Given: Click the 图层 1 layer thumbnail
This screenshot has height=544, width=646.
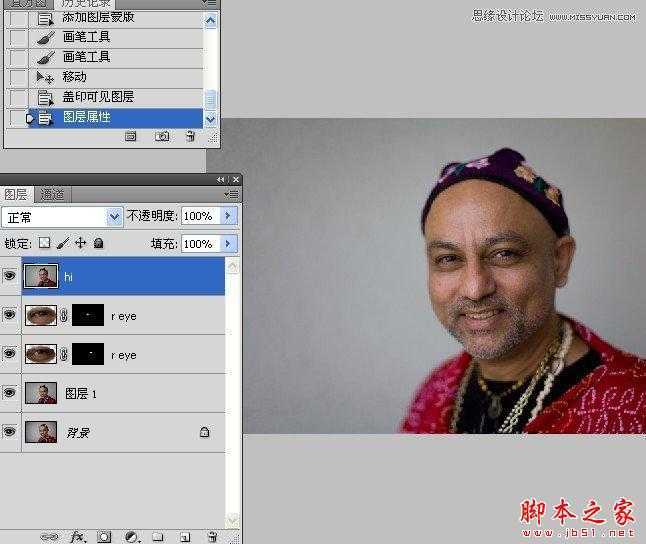Looking at the screenshot, I should [x=41, y=393].
